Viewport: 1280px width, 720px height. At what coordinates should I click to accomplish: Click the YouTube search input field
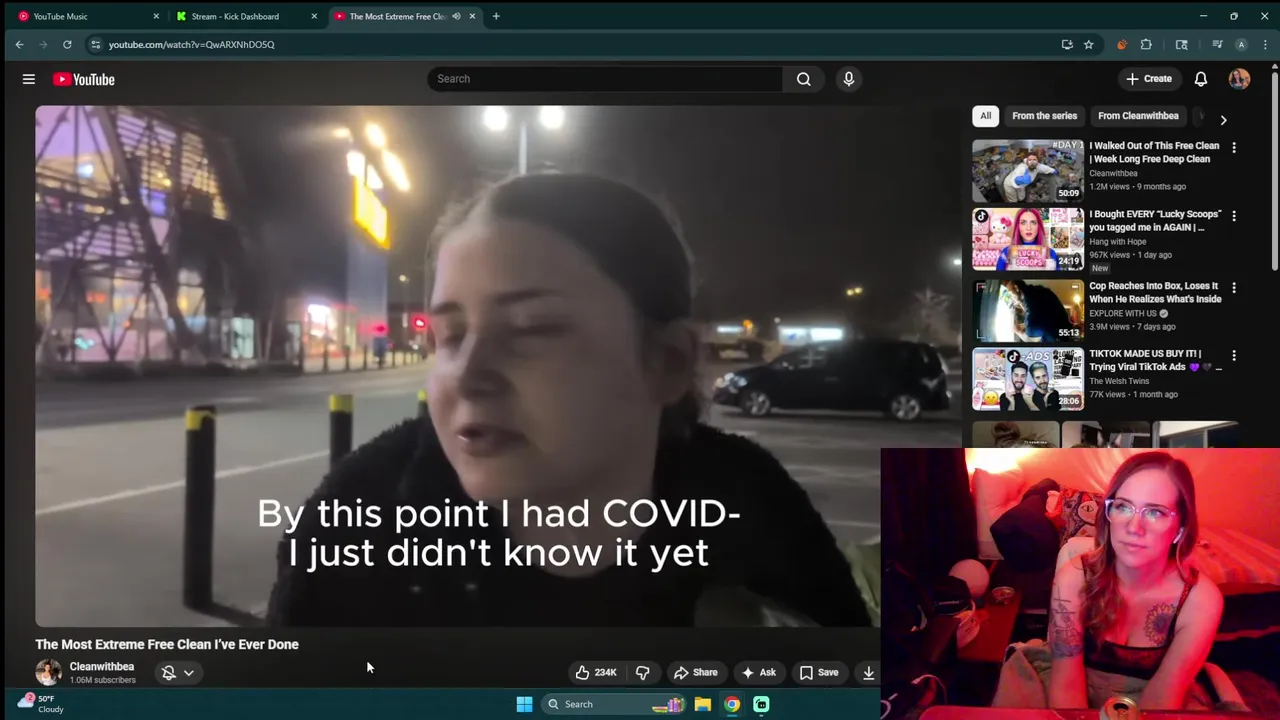tap(606, 79)
